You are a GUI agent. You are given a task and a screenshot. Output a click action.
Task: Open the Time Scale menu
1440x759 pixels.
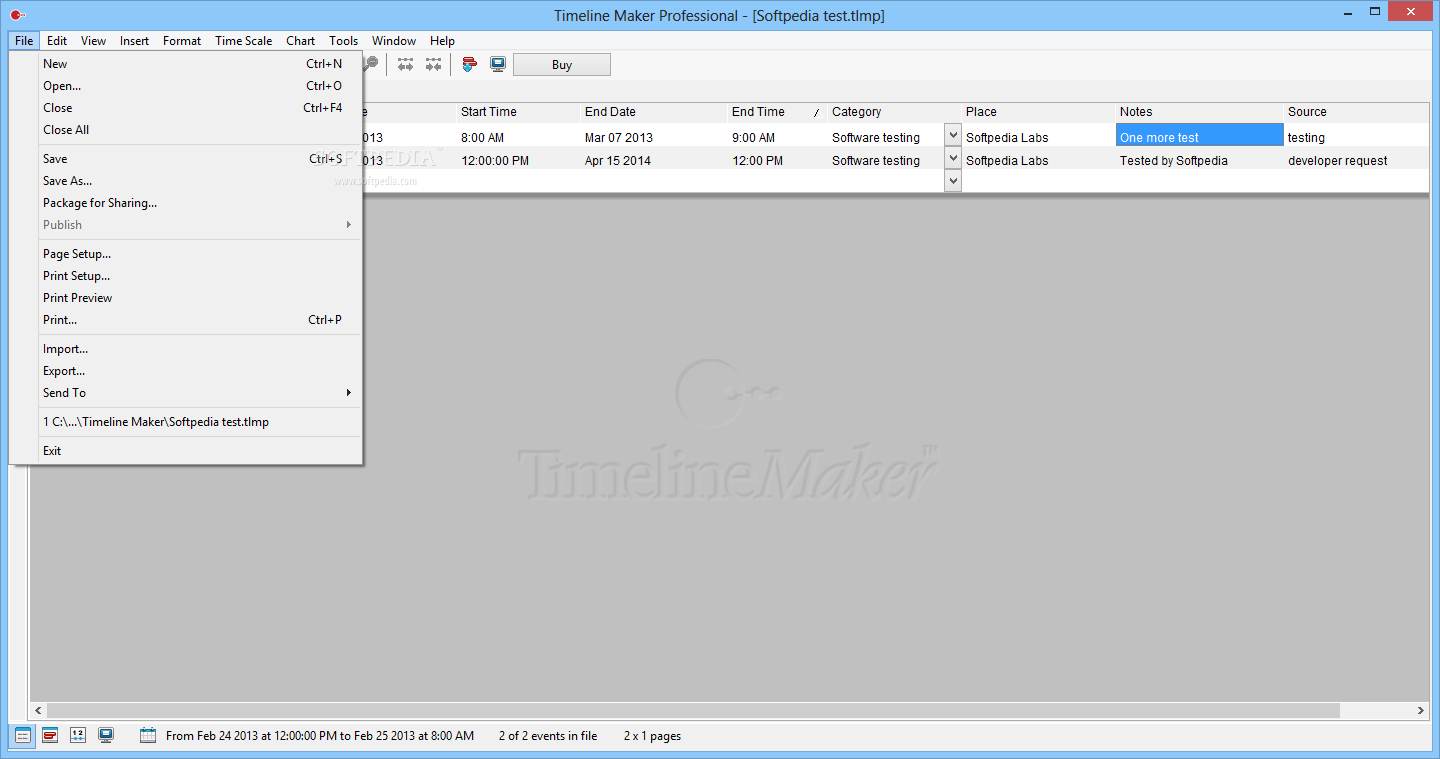[x=244, y=41]
